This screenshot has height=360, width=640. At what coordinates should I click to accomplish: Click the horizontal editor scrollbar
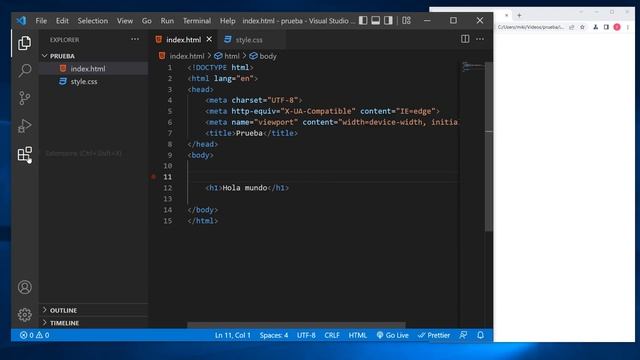point(296,325)
